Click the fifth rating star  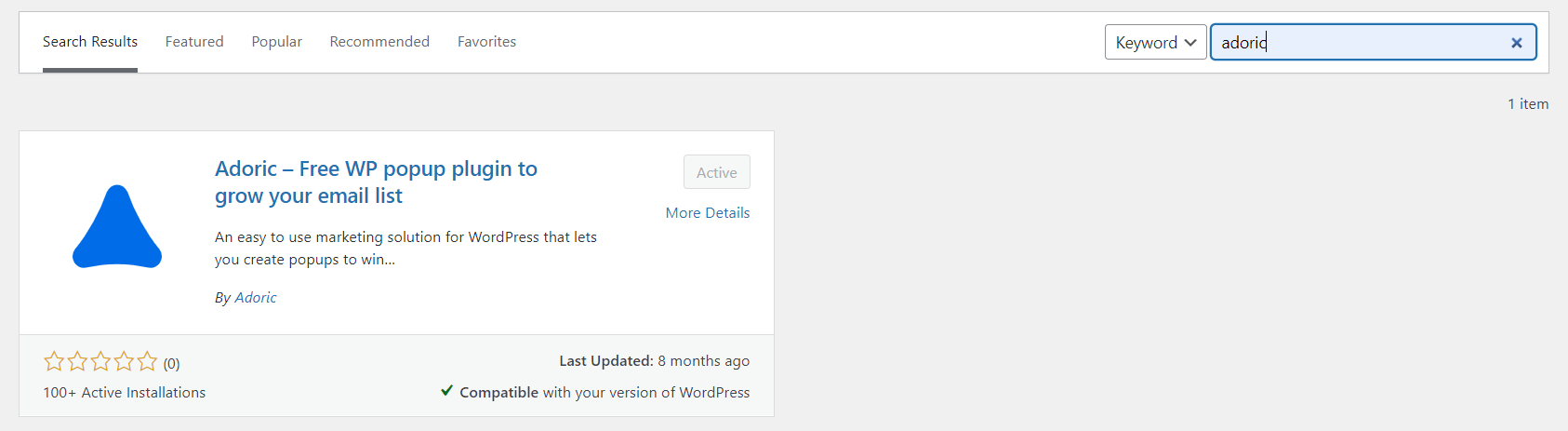click(x=147, y=361)
